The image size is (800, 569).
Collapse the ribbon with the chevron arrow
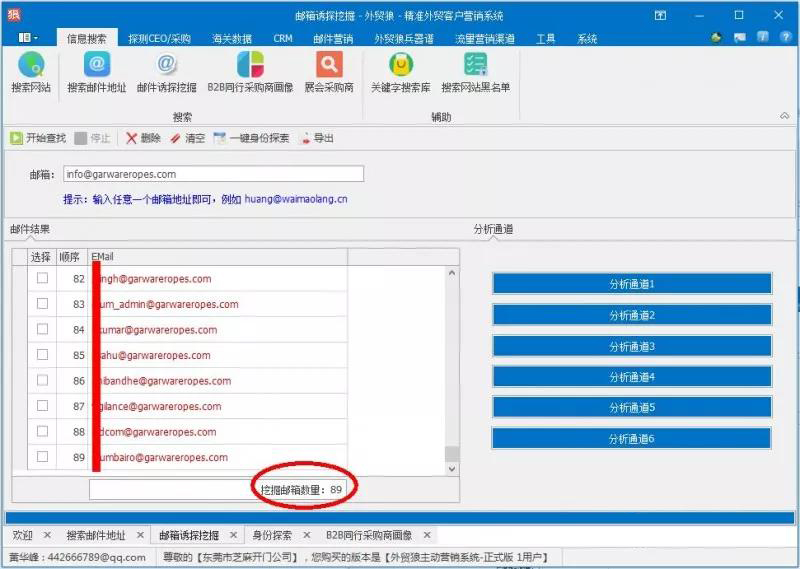784,117
